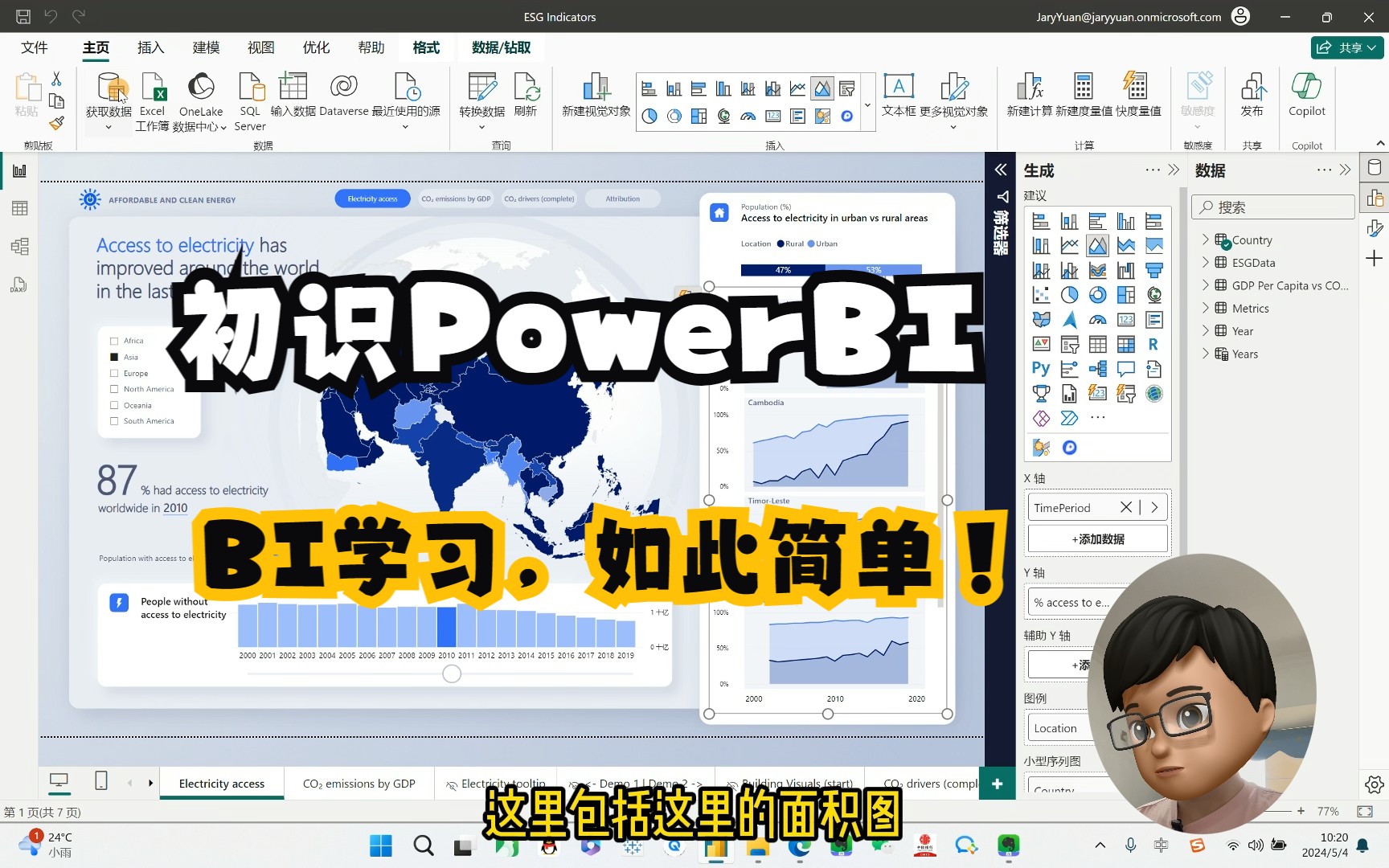This screenshot has height=868, width=1389.
Task: Check South America in the slicer
Action: pyautogui.click(x=114, y=421)
